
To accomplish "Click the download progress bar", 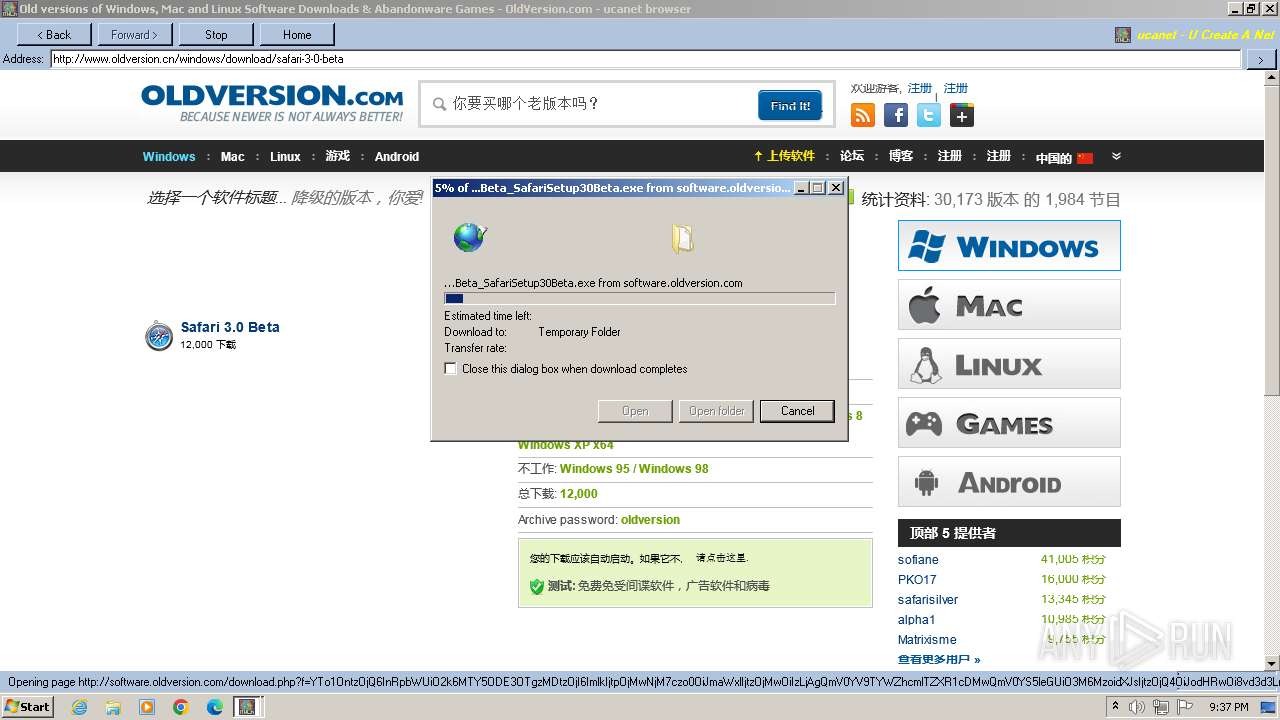I will click(x=639, y=298).
